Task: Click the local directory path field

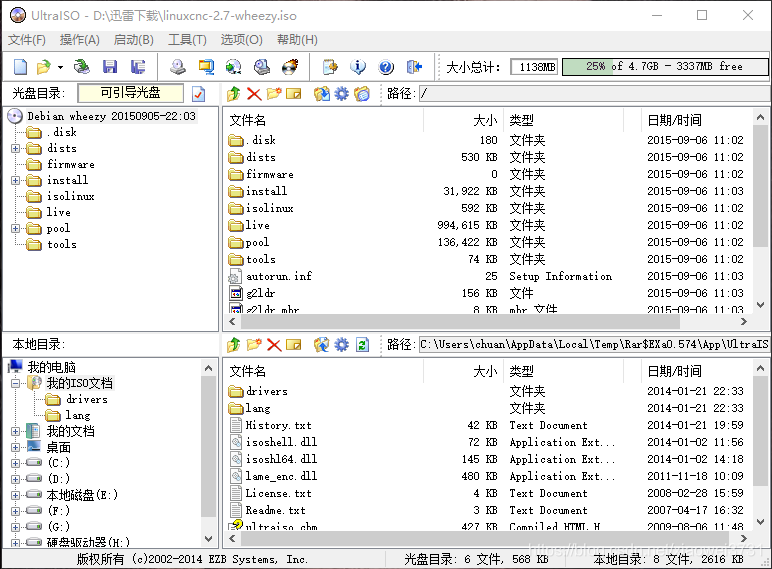Action: click(x=593, y=345)
